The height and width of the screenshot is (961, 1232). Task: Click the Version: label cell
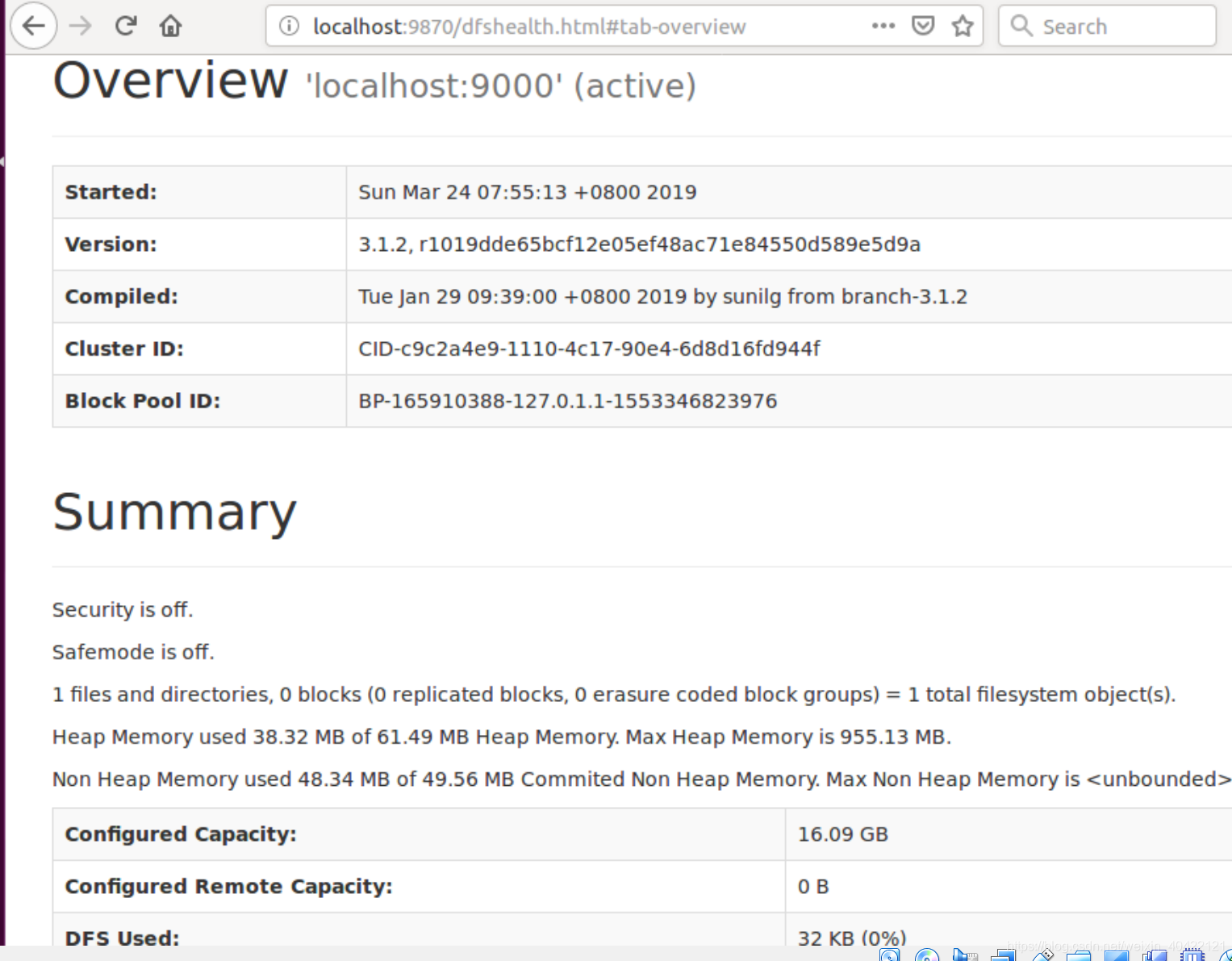click(199, 244)
